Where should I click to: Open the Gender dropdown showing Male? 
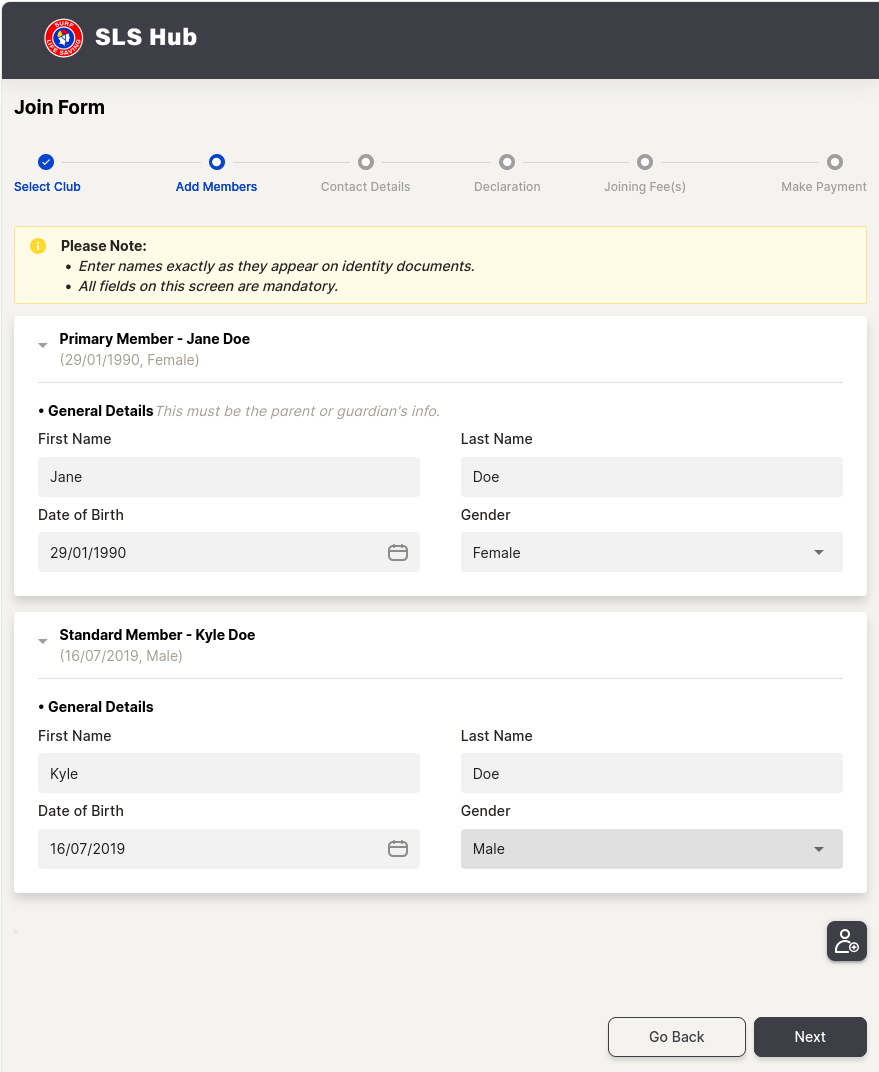[651, 848]
